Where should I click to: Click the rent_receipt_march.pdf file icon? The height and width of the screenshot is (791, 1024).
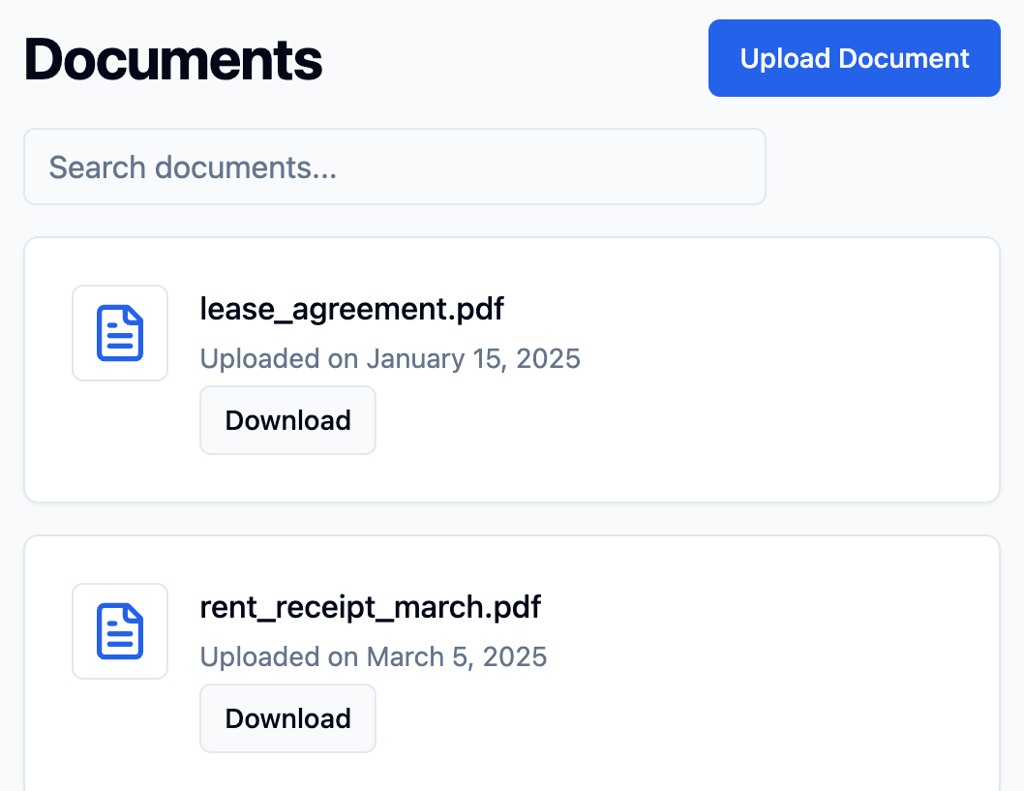pos(120,631)
